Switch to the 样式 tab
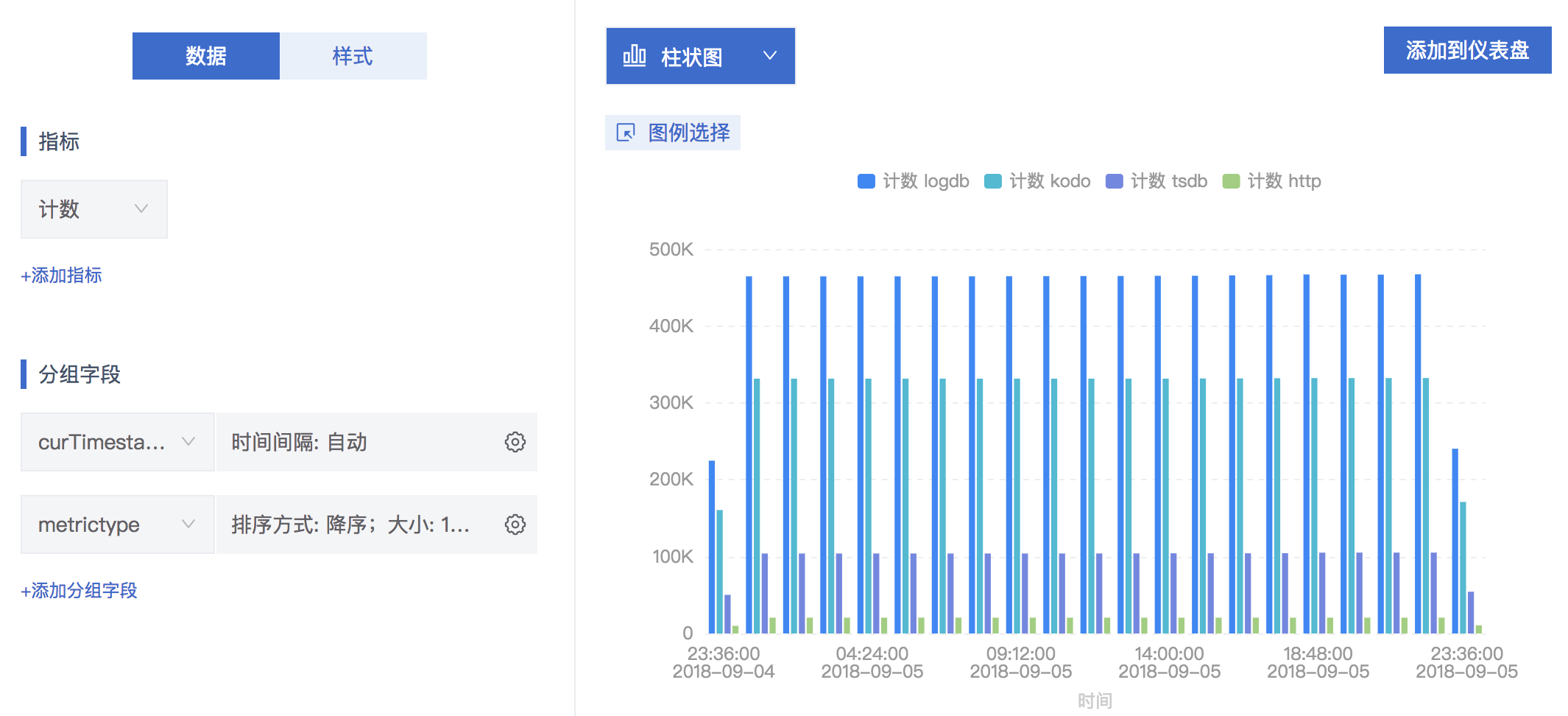This screenshot has width=1568, height=716. (353, 56)
